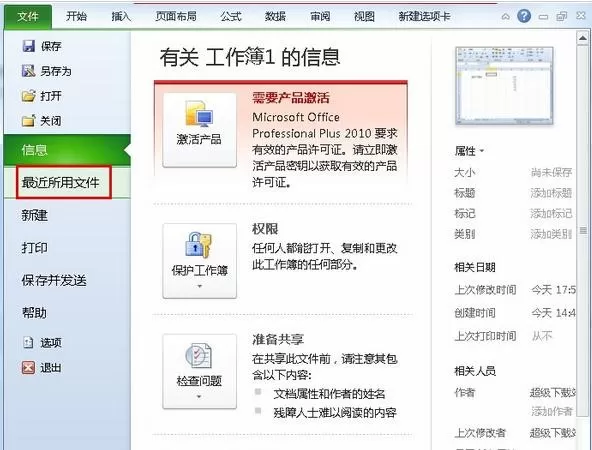Click the heading 需要产品激活
Viewport: 592px width, 450px height.
pyautogui.click(x=291, y=98)
